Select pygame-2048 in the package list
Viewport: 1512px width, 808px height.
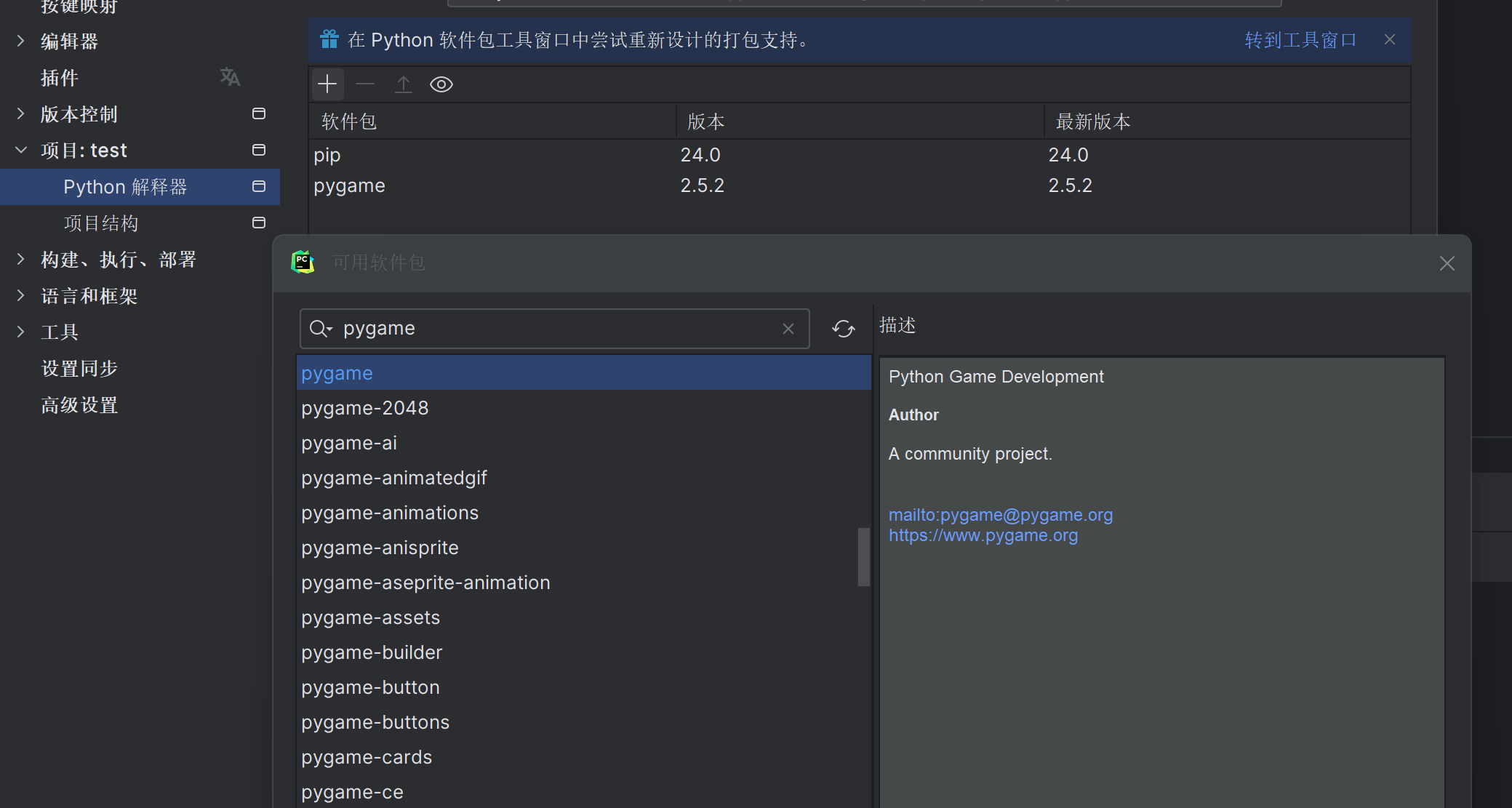[577, 408]
